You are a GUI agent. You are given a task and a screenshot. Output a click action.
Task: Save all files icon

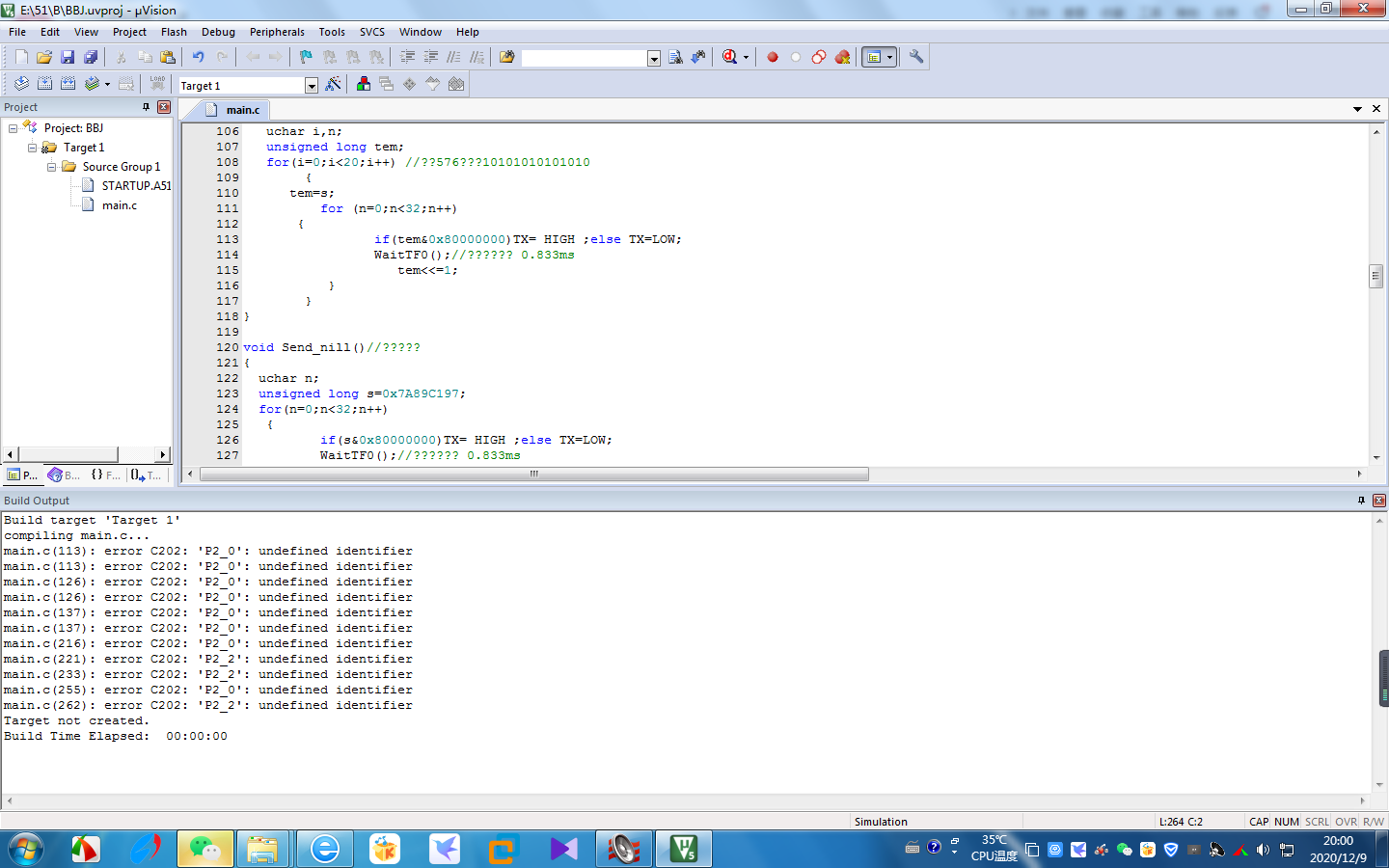click(x=91, y=57)
